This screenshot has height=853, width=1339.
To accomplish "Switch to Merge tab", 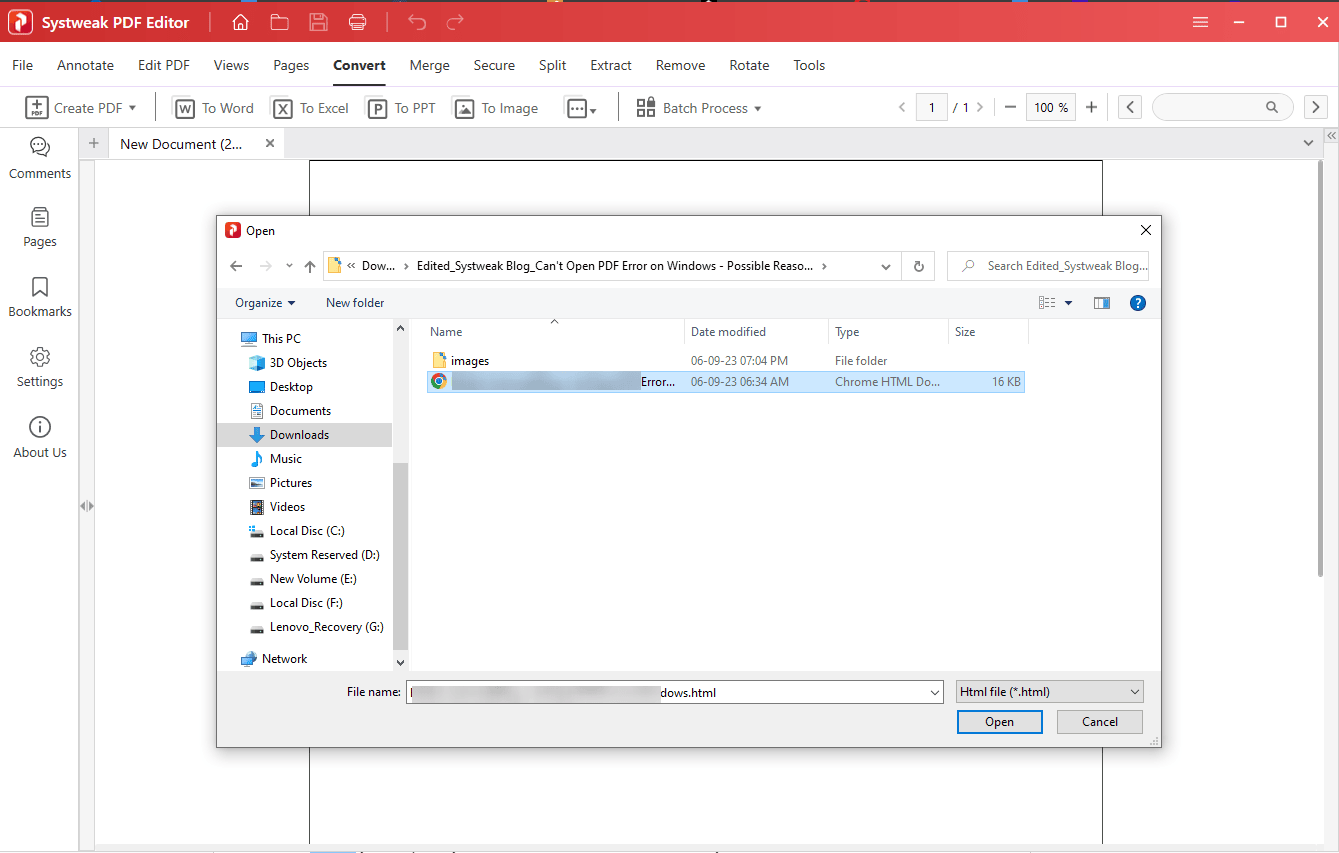I will pos(429,65).
